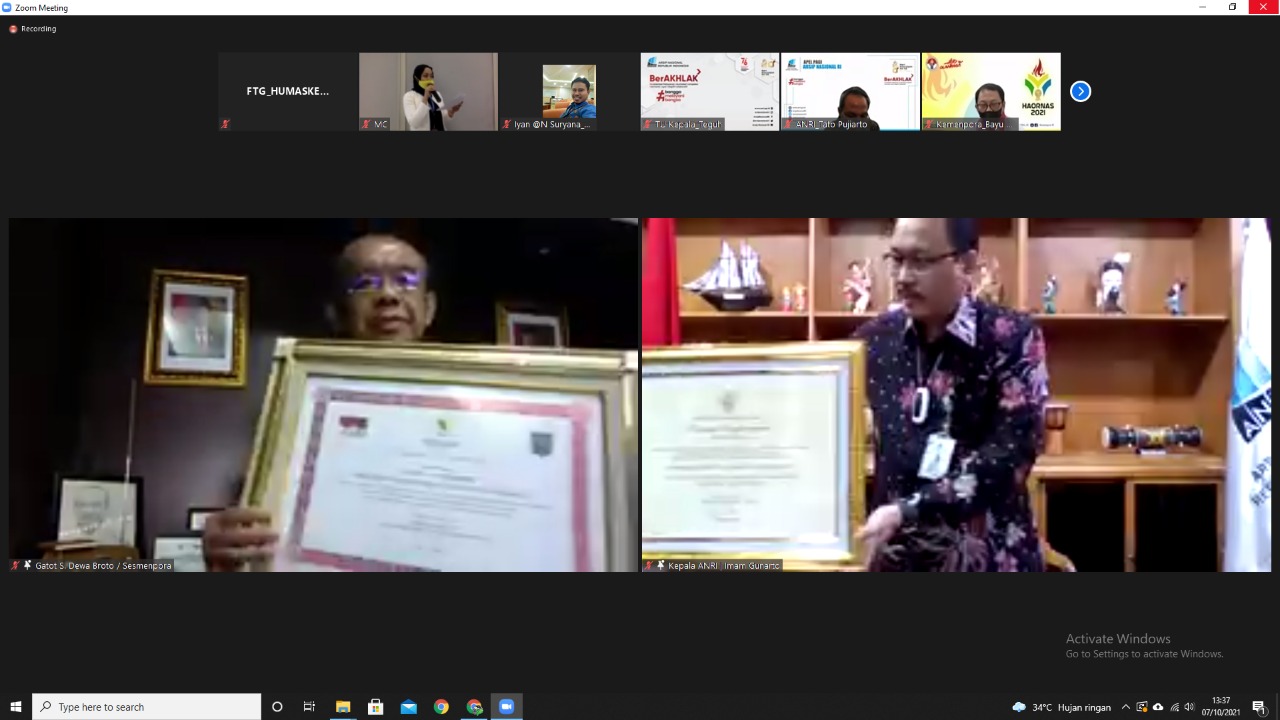Expand hidden system tray icons chevron
This screenshot has height=720, width=1280.
tap(1126, 707)
